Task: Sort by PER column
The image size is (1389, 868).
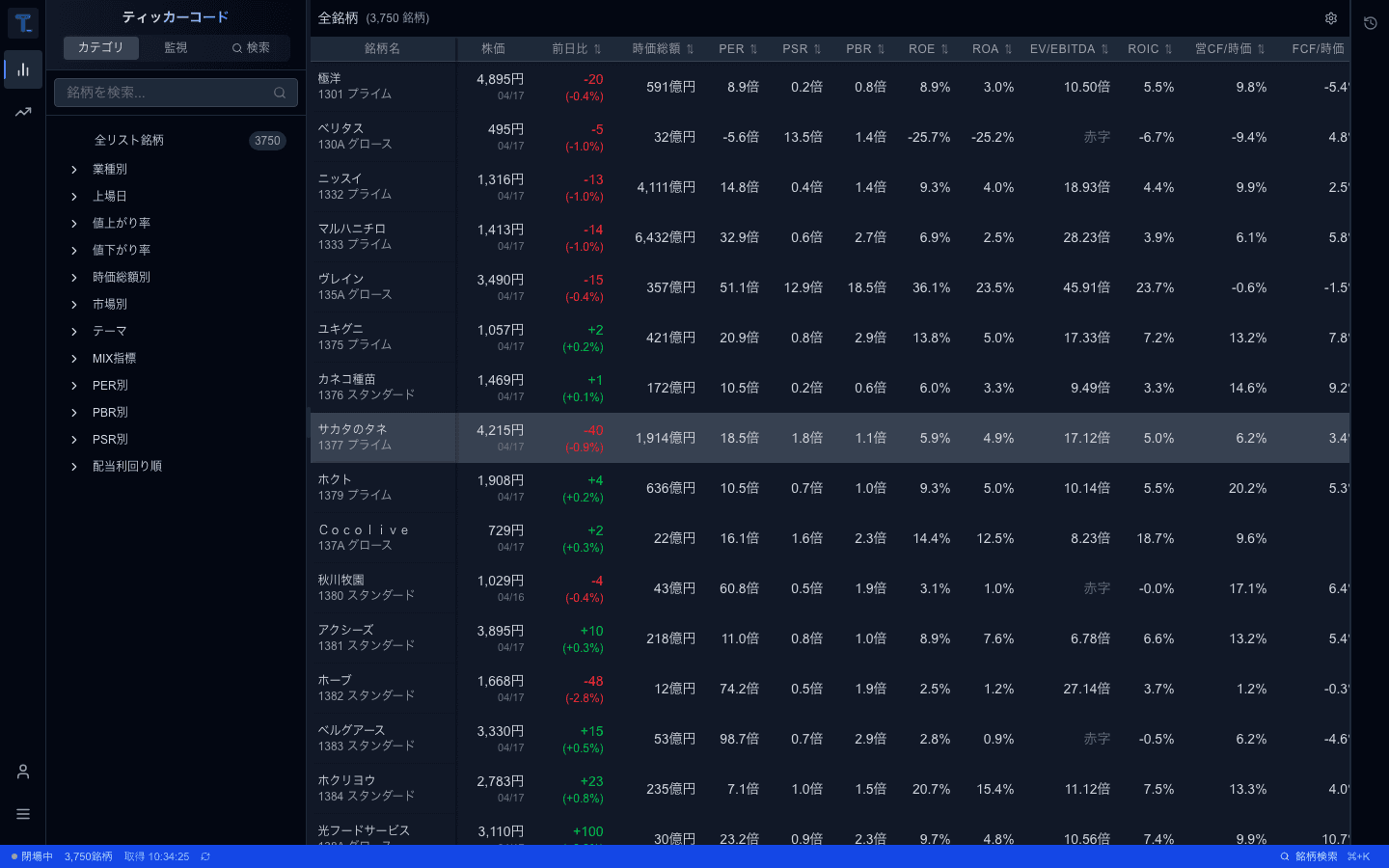Action: click(738, 49)
